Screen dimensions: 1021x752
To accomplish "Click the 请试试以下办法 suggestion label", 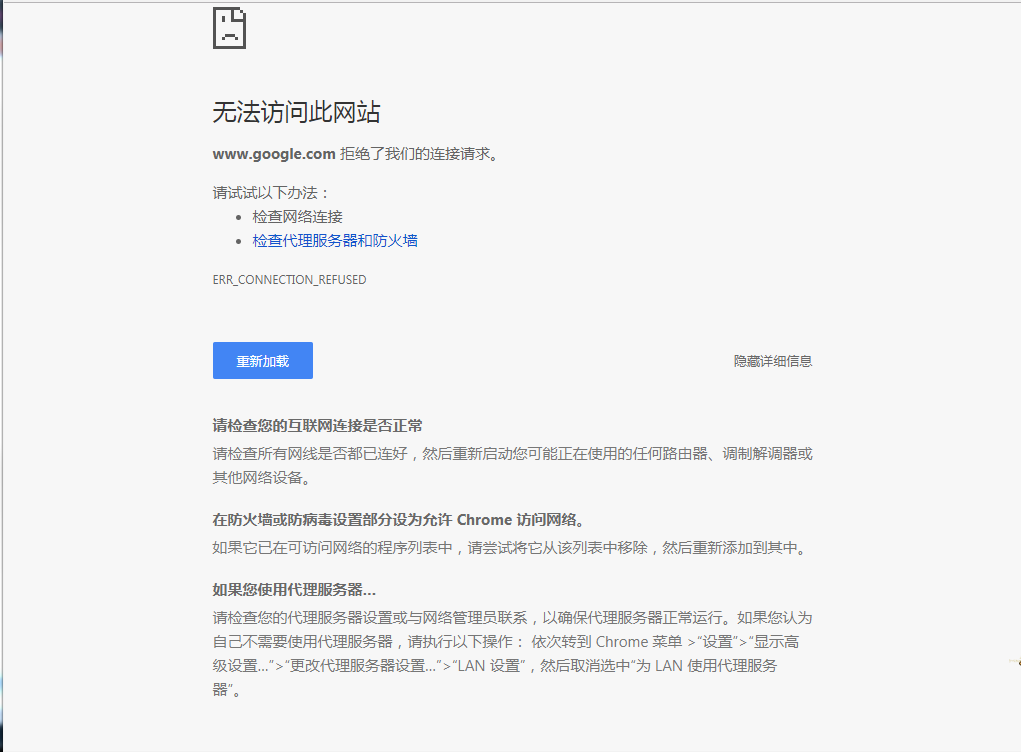I will point(271,193).
